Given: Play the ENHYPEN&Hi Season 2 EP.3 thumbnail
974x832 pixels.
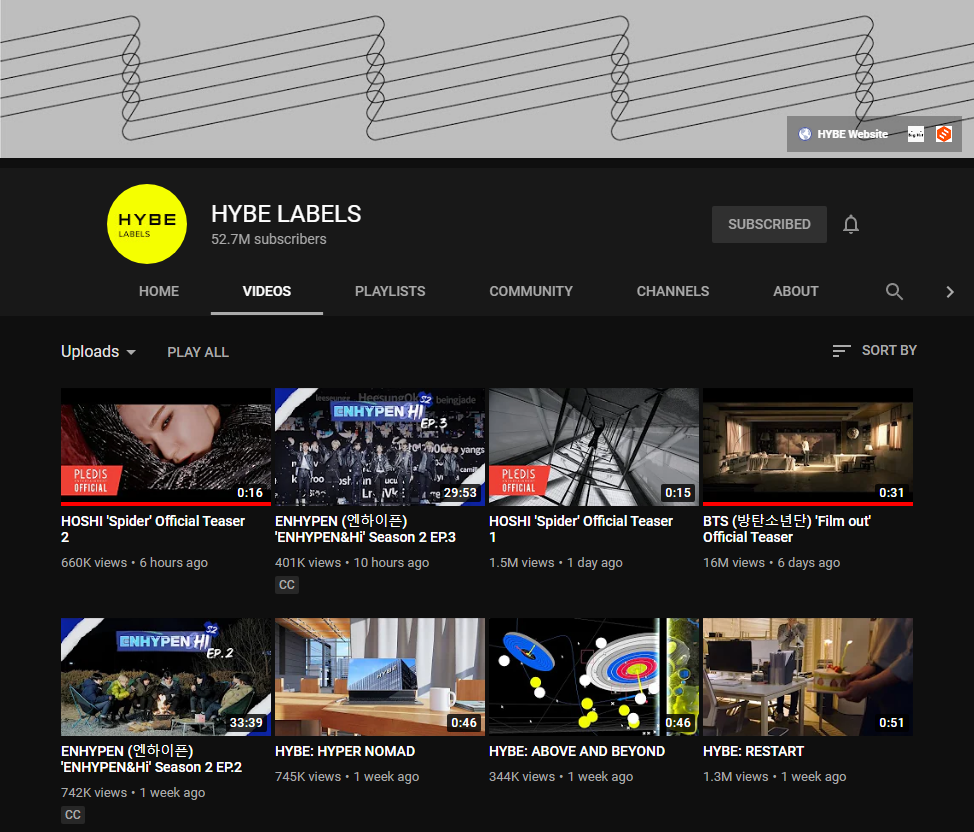Looking at the screenshot, I should click(380, 447).
